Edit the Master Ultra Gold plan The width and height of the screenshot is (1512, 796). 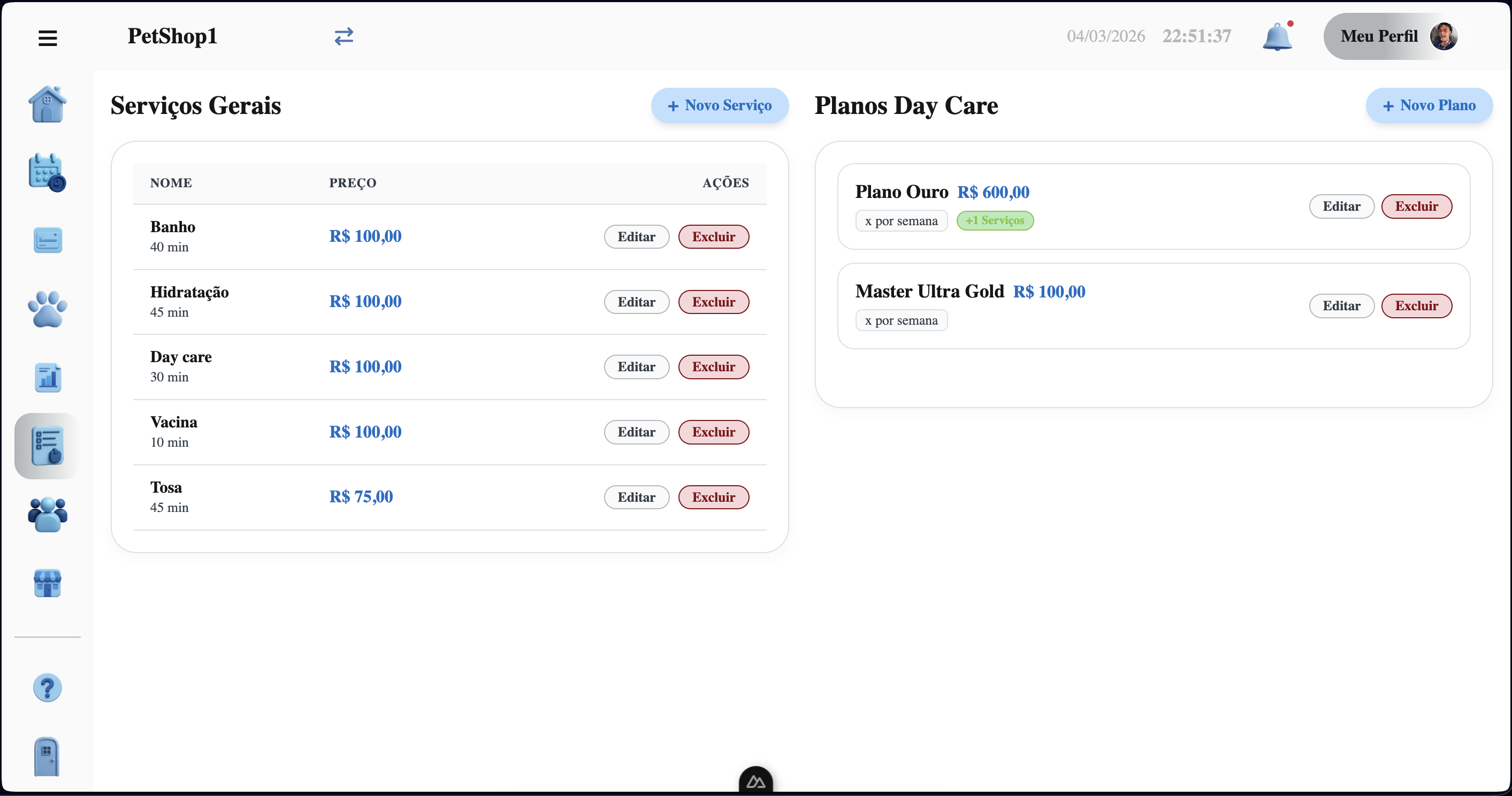click(x=1341, y=306)
